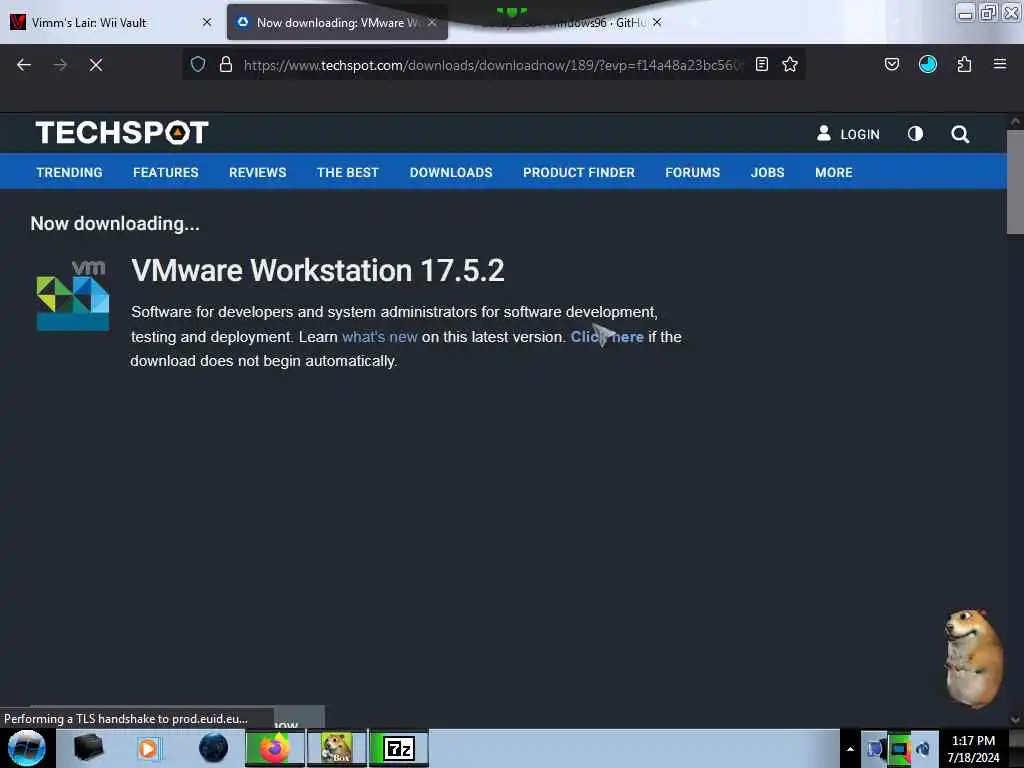Open the Firefox account circle icon

928,64
